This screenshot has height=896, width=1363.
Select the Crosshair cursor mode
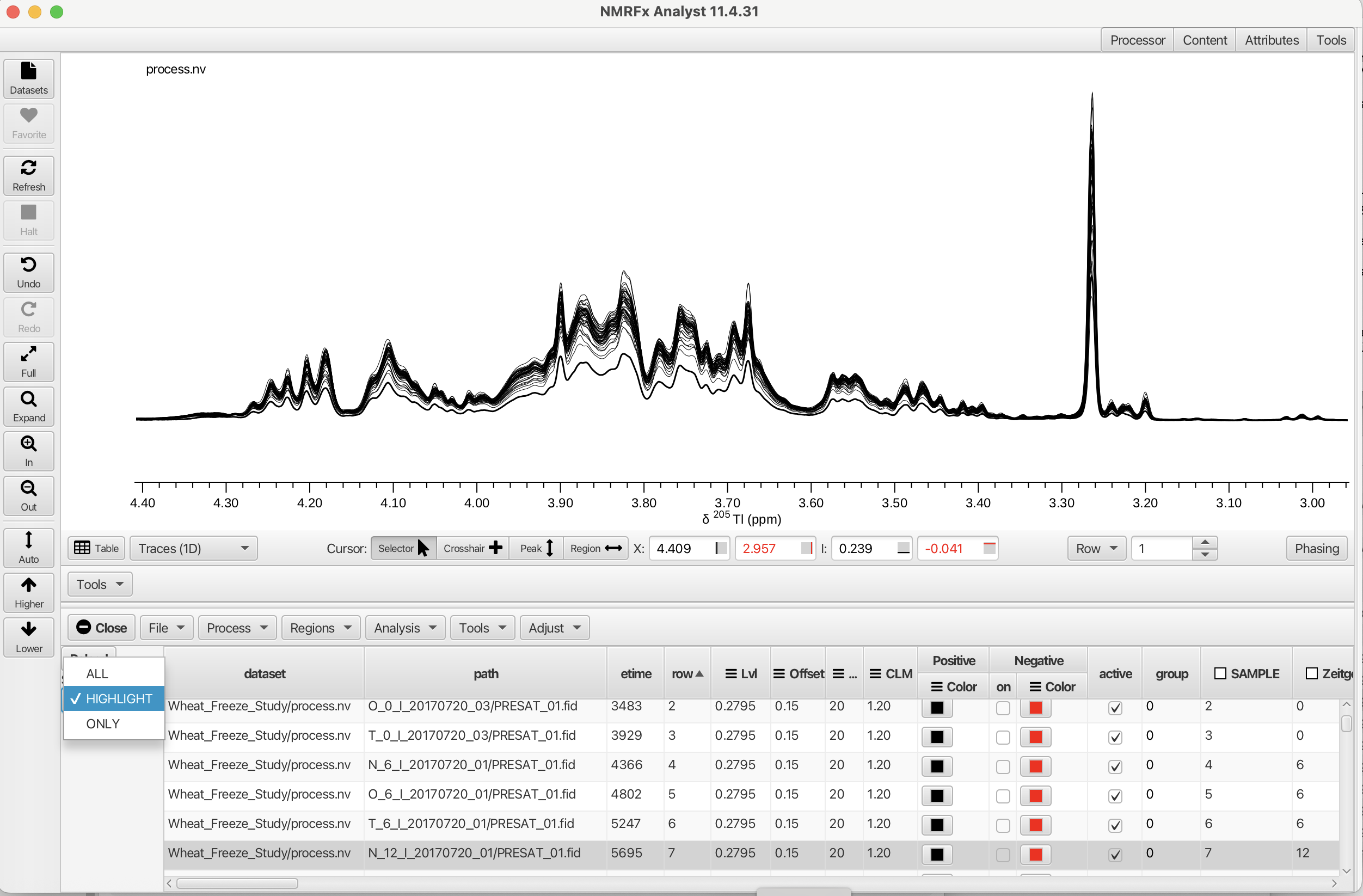coord(472,548)
